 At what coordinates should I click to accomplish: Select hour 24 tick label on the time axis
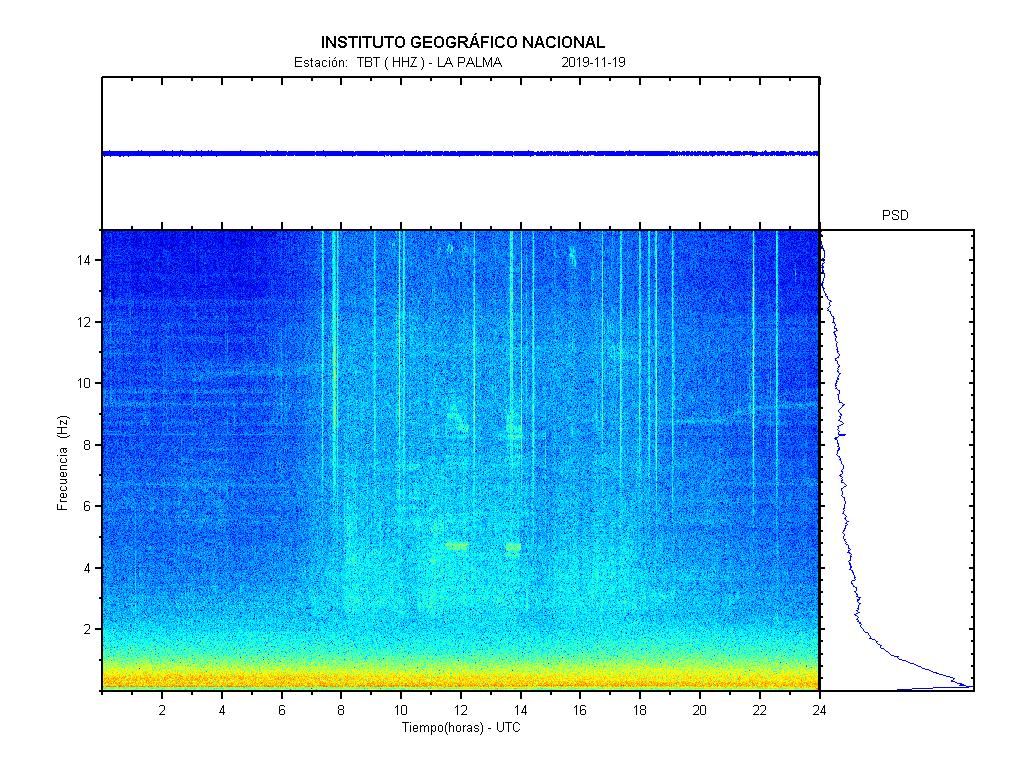[x=819, y=710]
